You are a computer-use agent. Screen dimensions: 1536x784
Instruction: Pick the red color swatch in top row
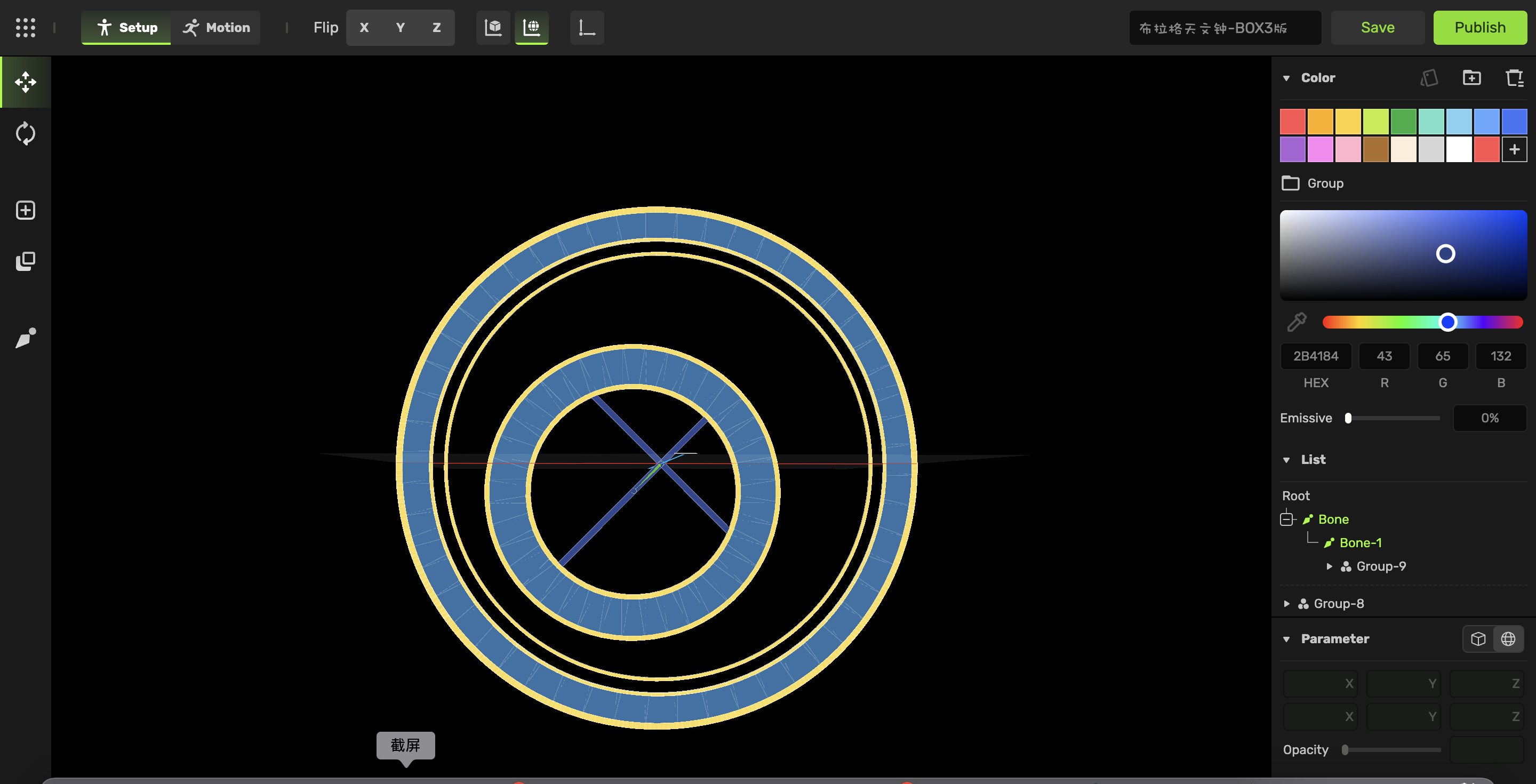click(1293, 122)
